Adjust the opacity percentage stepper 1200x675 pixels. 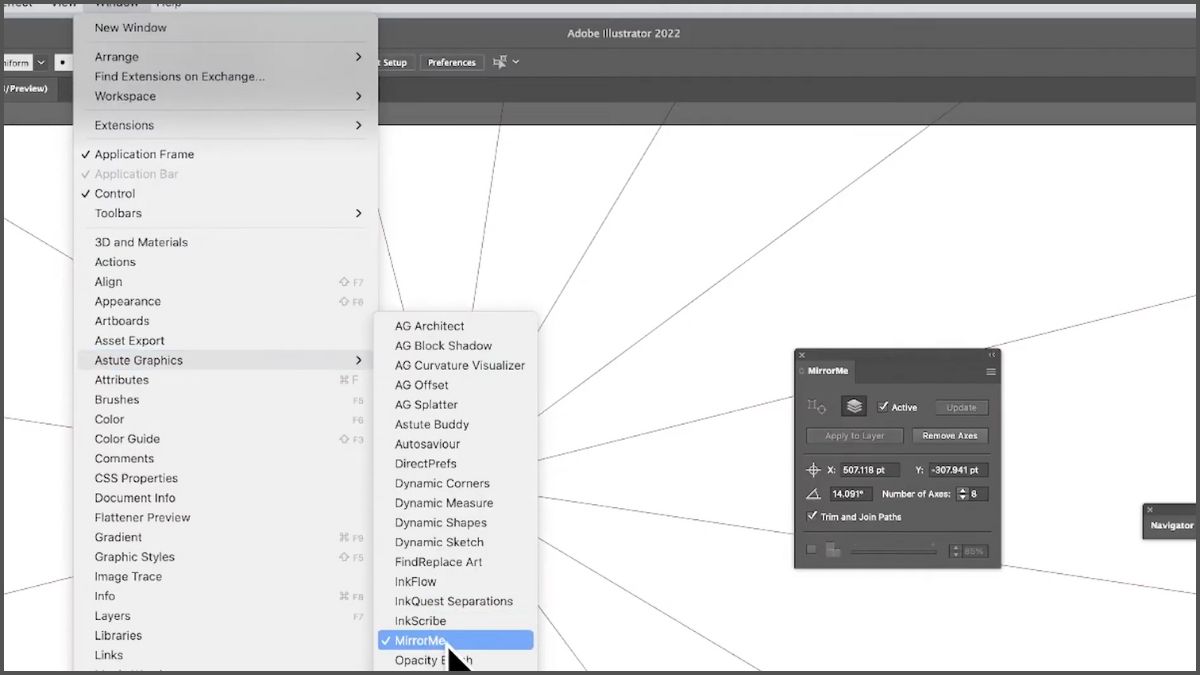click(x=955, y=550)
